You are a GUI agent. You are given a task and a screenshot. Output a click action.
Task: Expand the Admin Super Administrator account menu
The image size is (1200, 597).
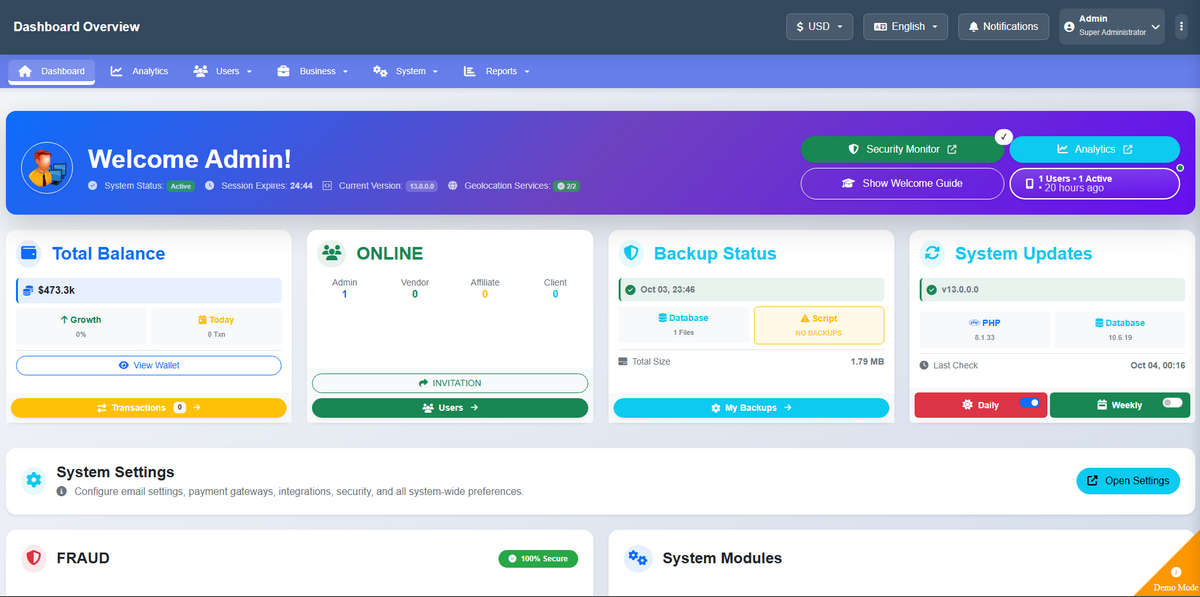(1112, 26)
